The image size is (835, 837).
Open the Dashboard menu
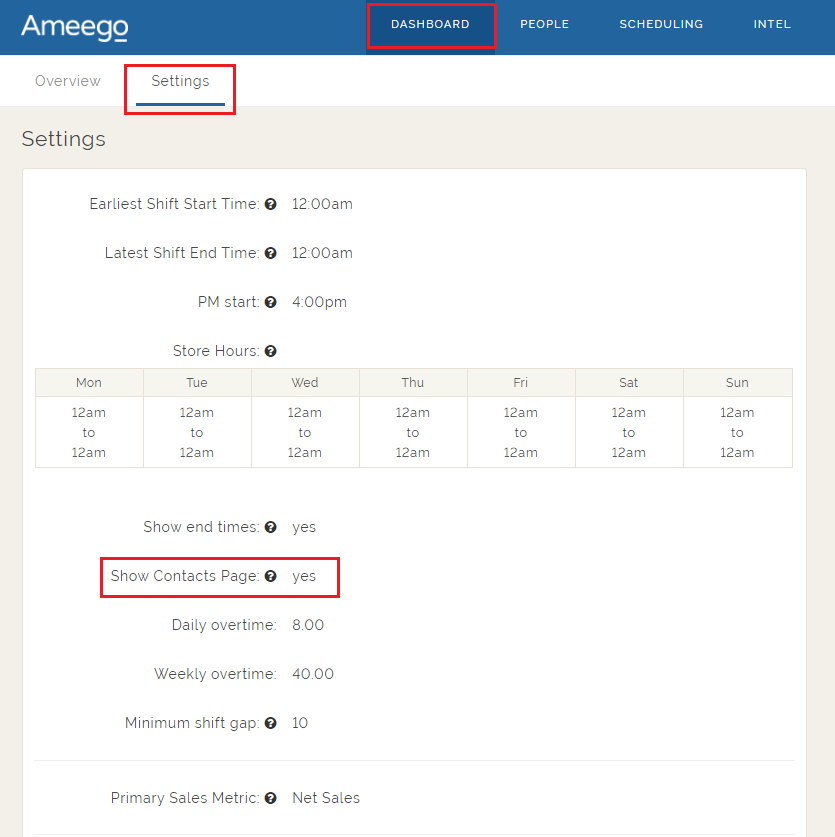click(x=430, y=25)
